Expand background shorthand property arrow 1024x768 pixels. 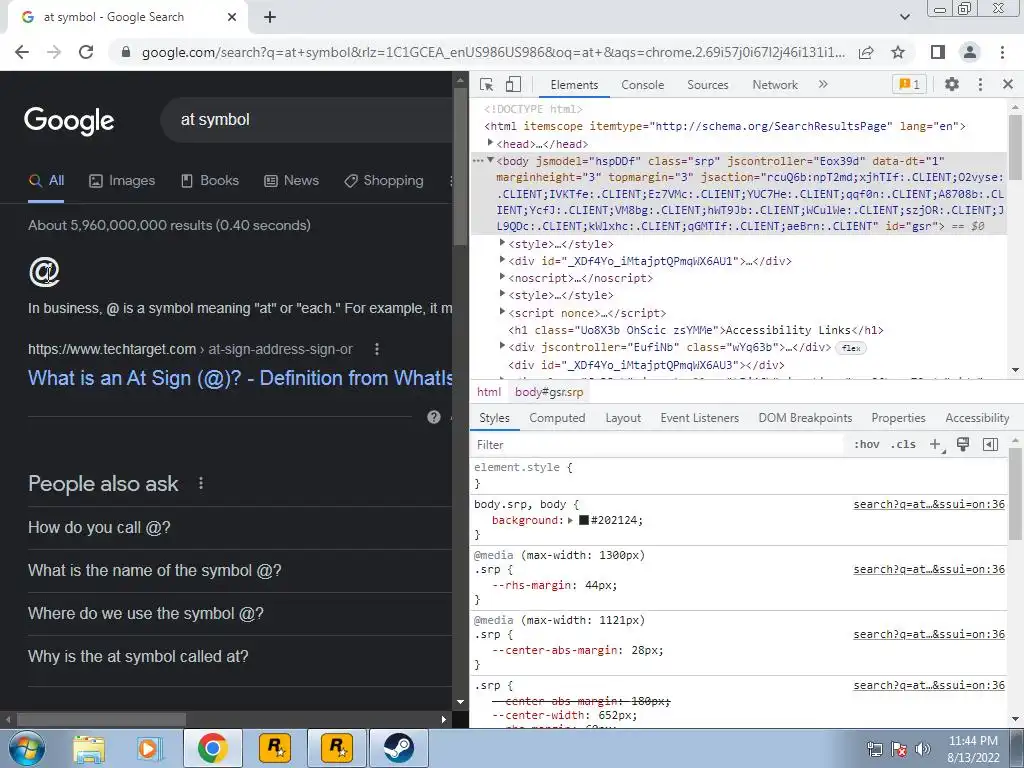570,520
